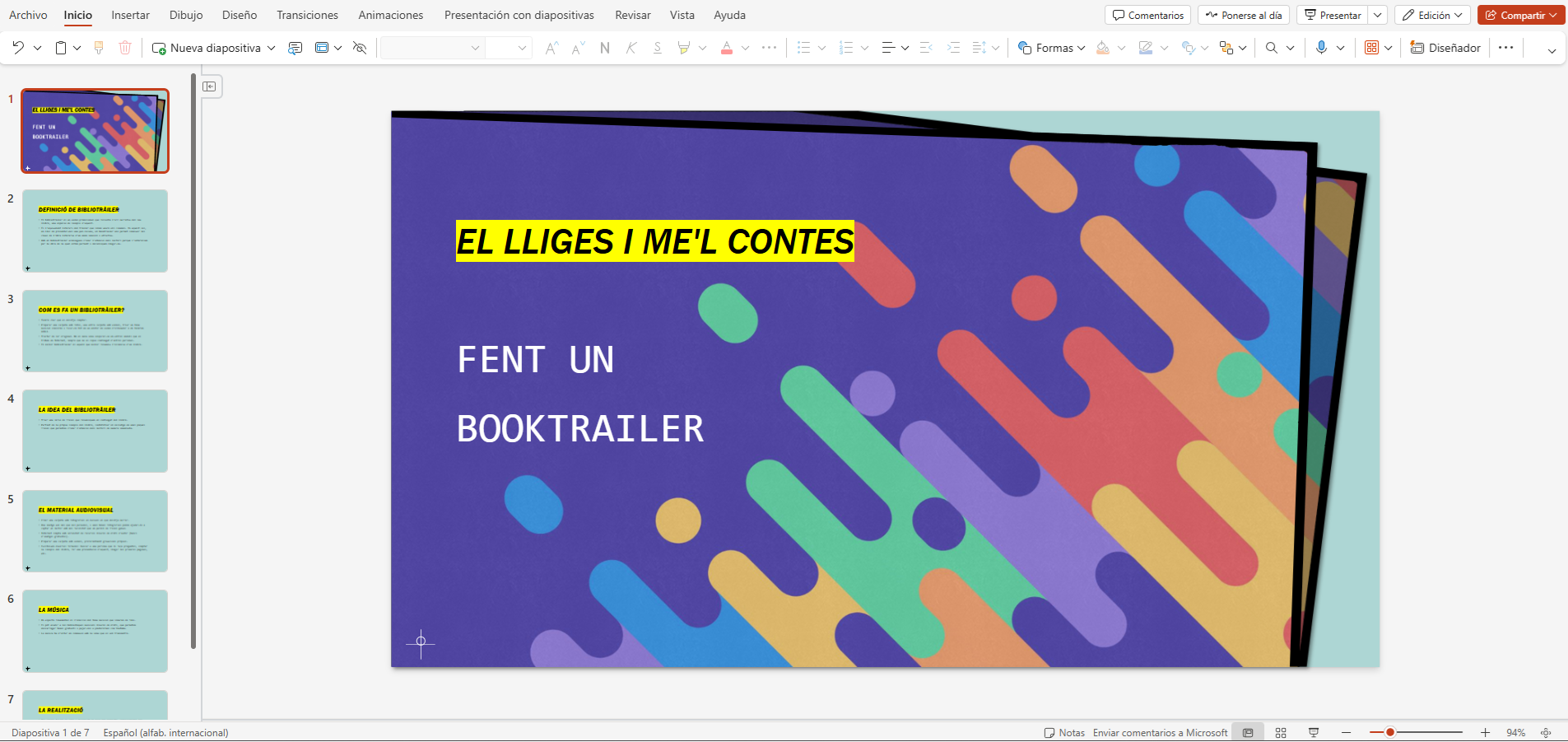Open the Undo dropdown arrow
The width and height of the screenshot is (1568, 742).
coord(37,48)
